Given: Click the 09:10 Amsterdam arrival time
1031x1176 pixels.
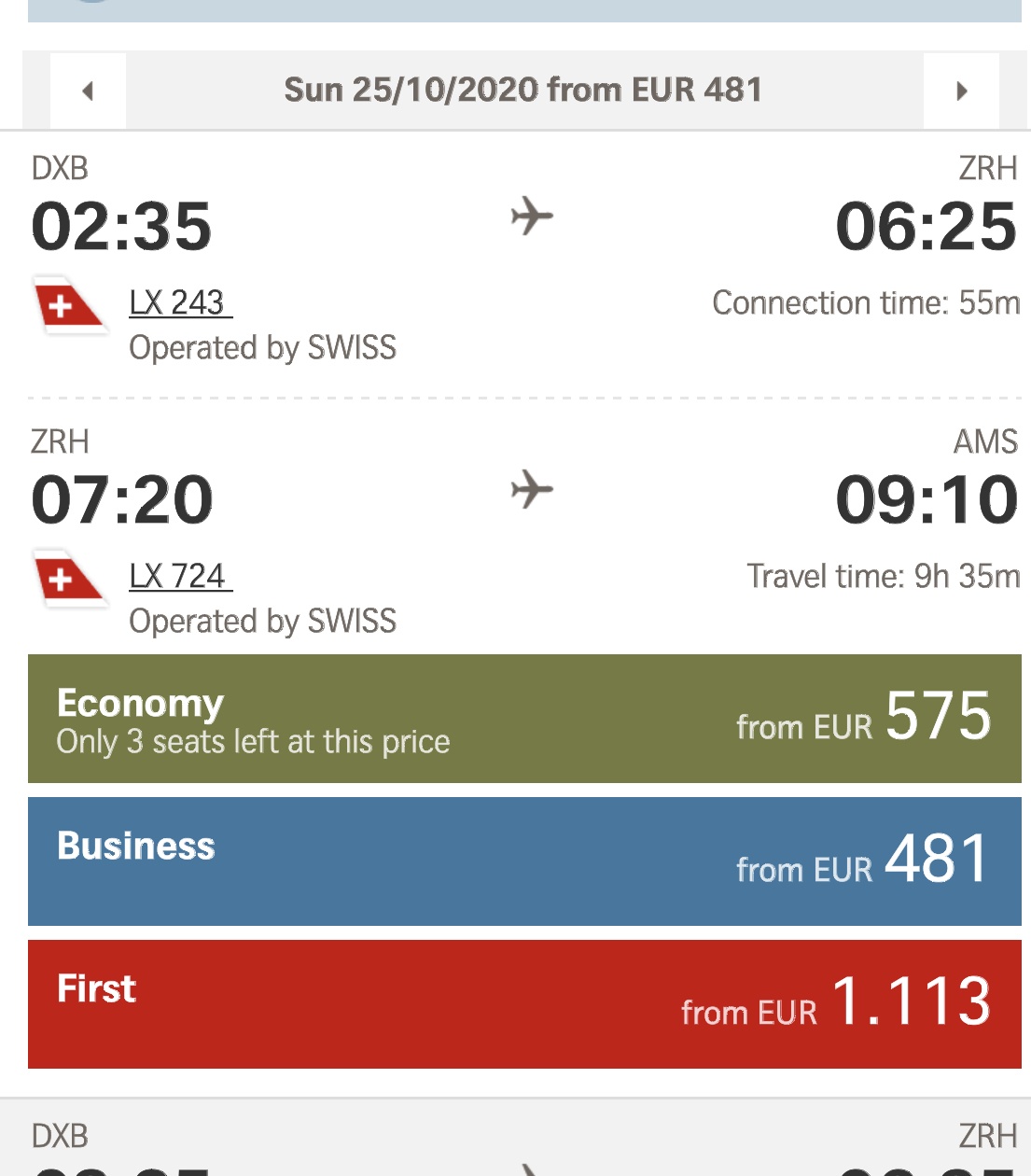Looking at the screenshot, I should [926, 500].
